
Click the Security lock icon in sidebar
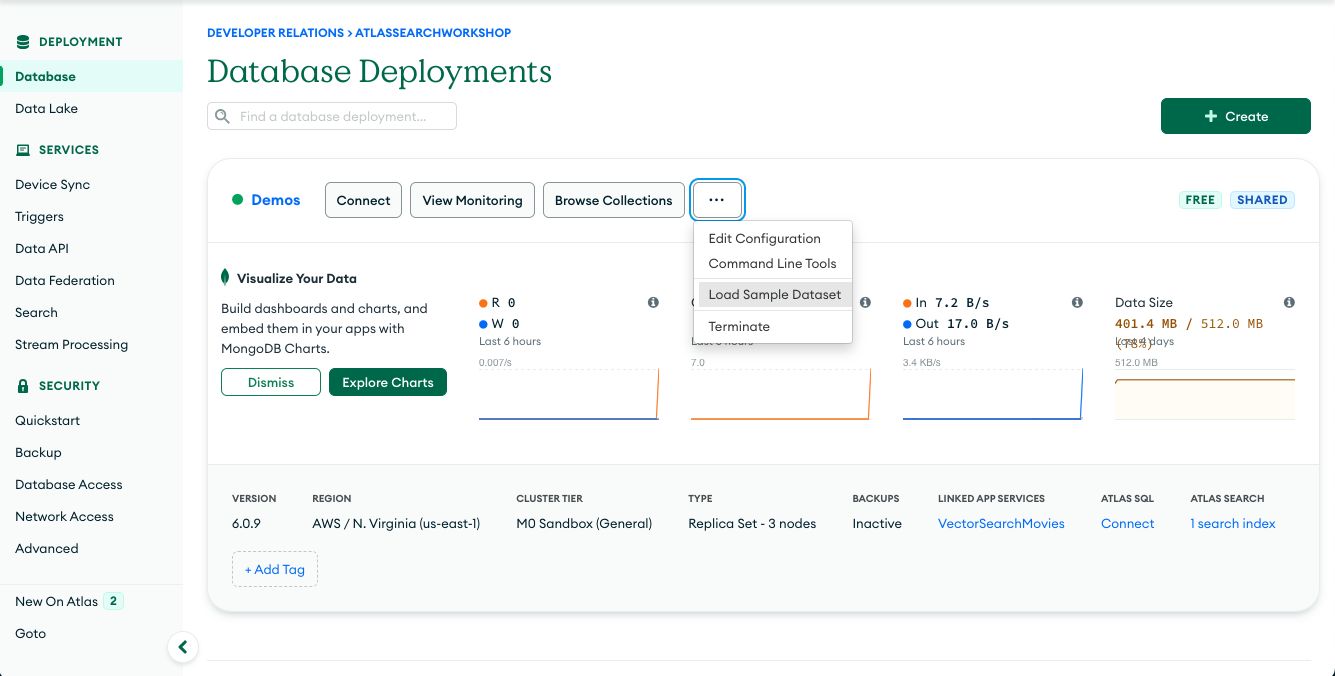(x=23, y=386)
